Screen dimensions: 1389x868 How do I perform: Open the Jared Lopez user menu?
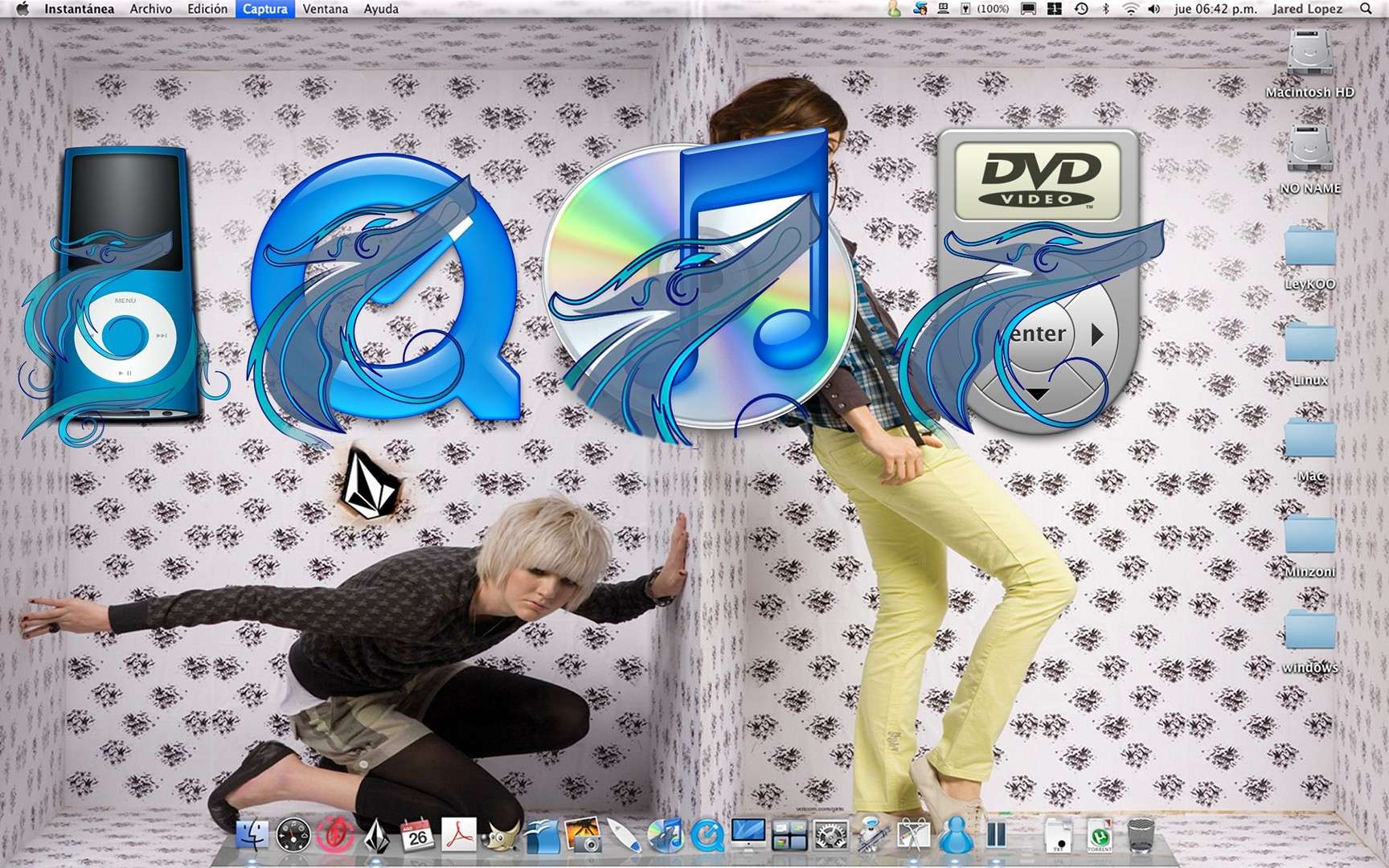tap(1307, 9)
